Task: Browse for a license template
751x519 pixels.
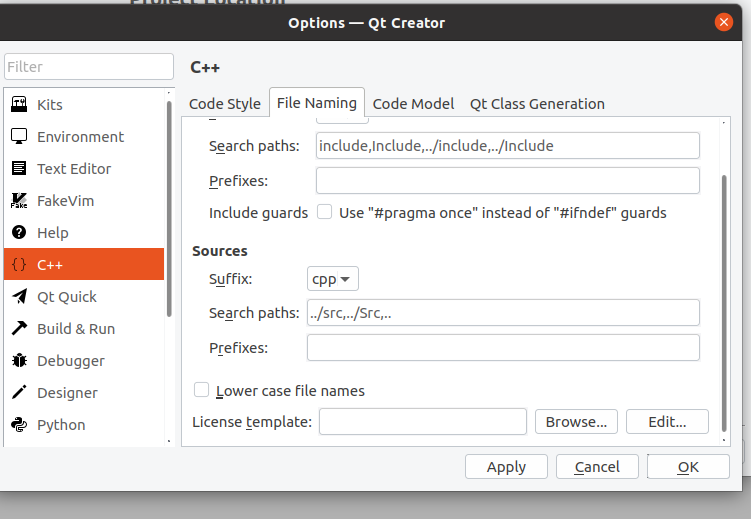Action: pos(576,422)
